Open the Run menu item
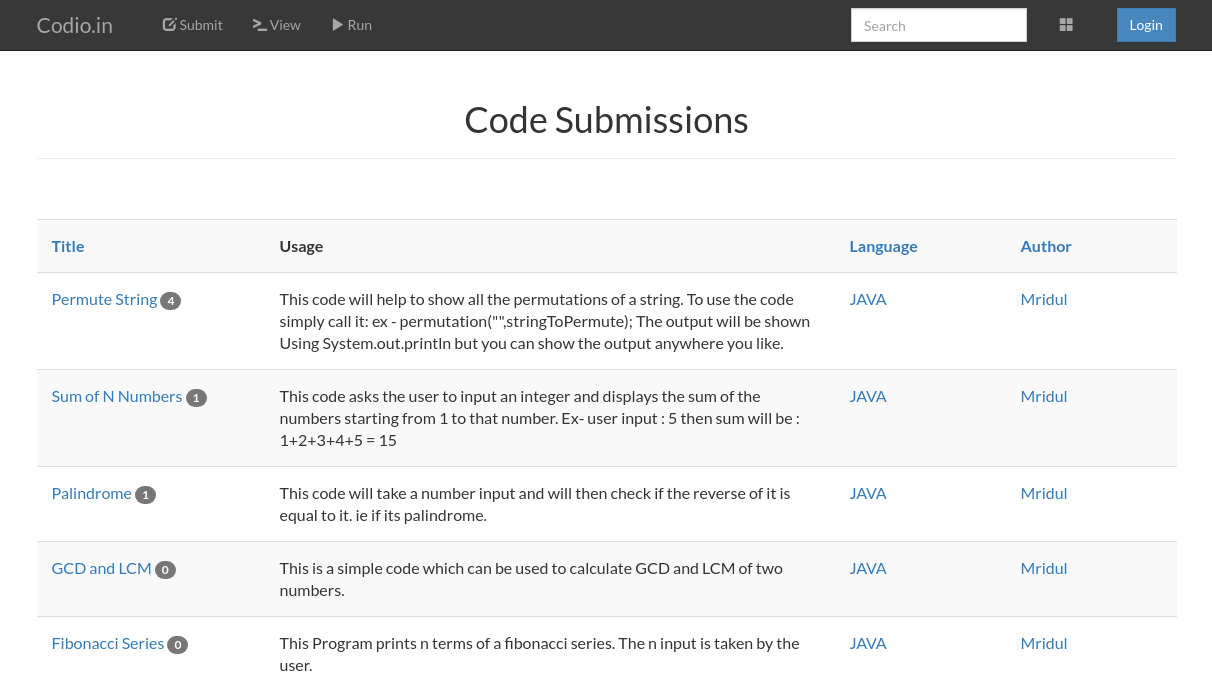Viewport: 1212px width, 677px height. click(352, 25)
